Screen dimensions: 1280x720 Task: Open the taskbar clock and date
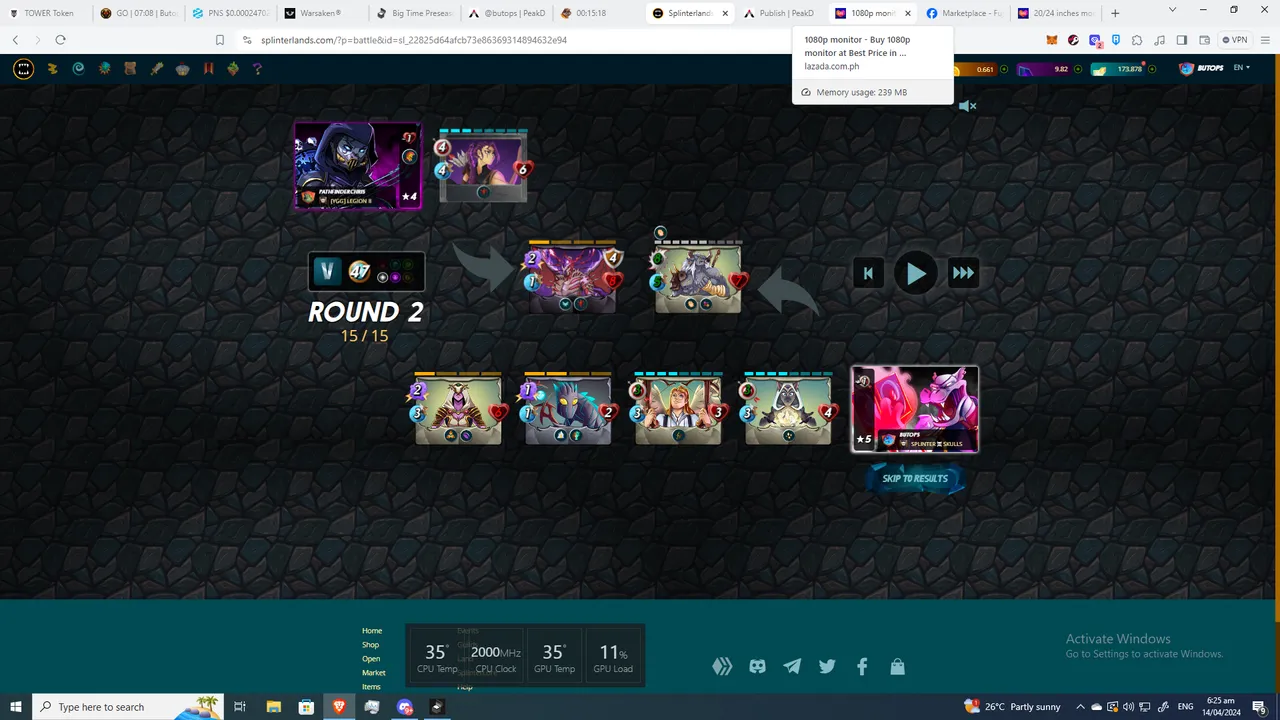(1220, 707)
